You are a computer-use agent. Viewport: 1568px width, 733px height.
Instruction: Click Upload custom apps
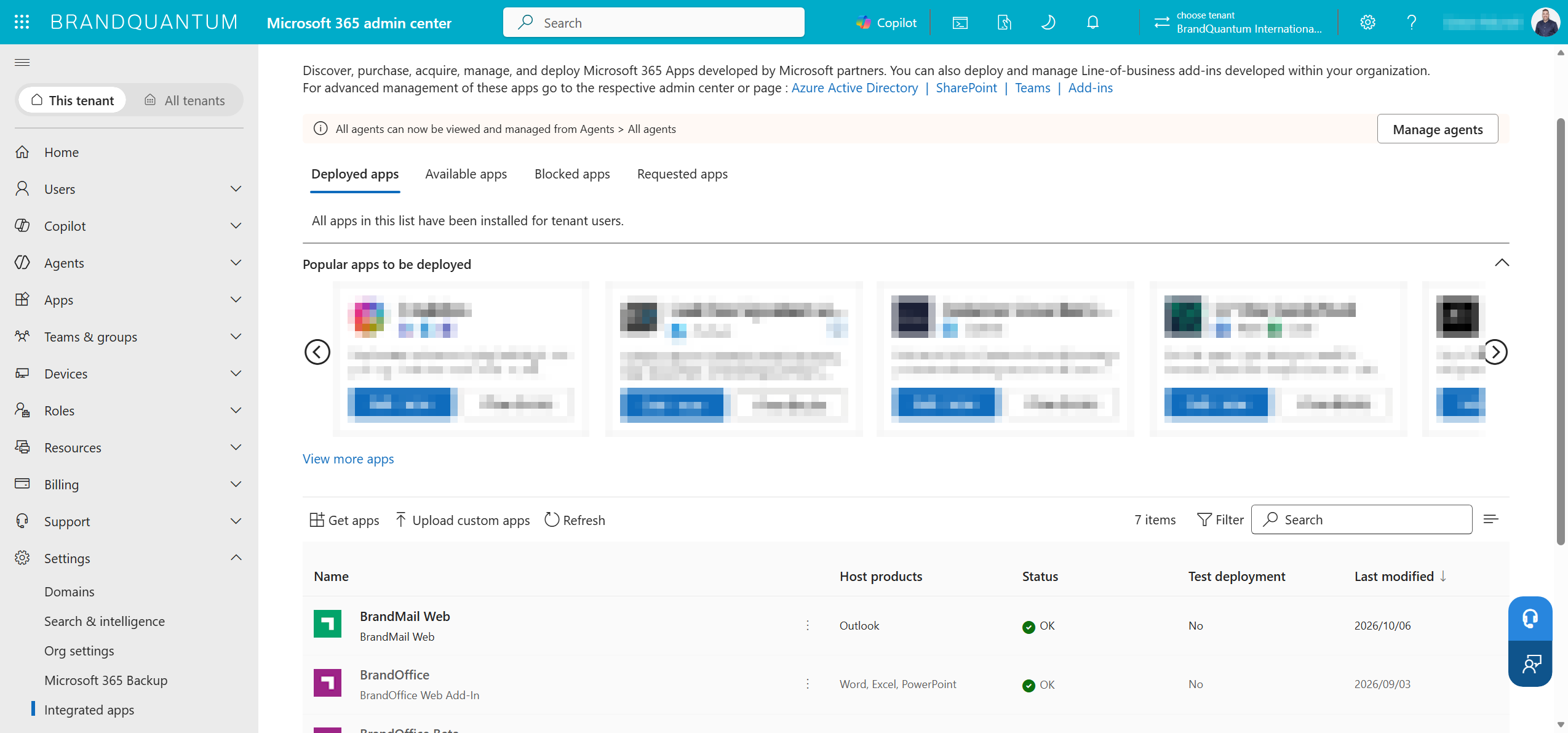click(462, 520)
